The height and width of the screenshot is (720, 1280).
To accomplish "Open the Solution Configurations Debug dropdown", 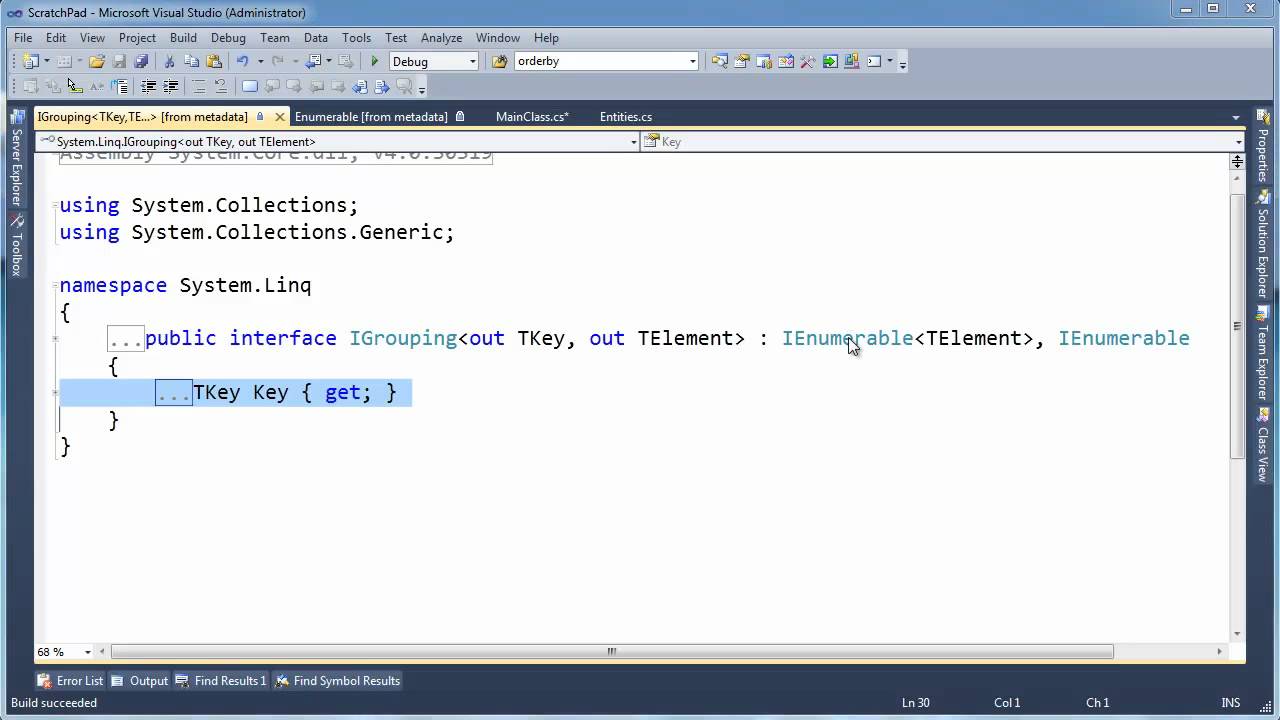I will [x=473, y=61].
